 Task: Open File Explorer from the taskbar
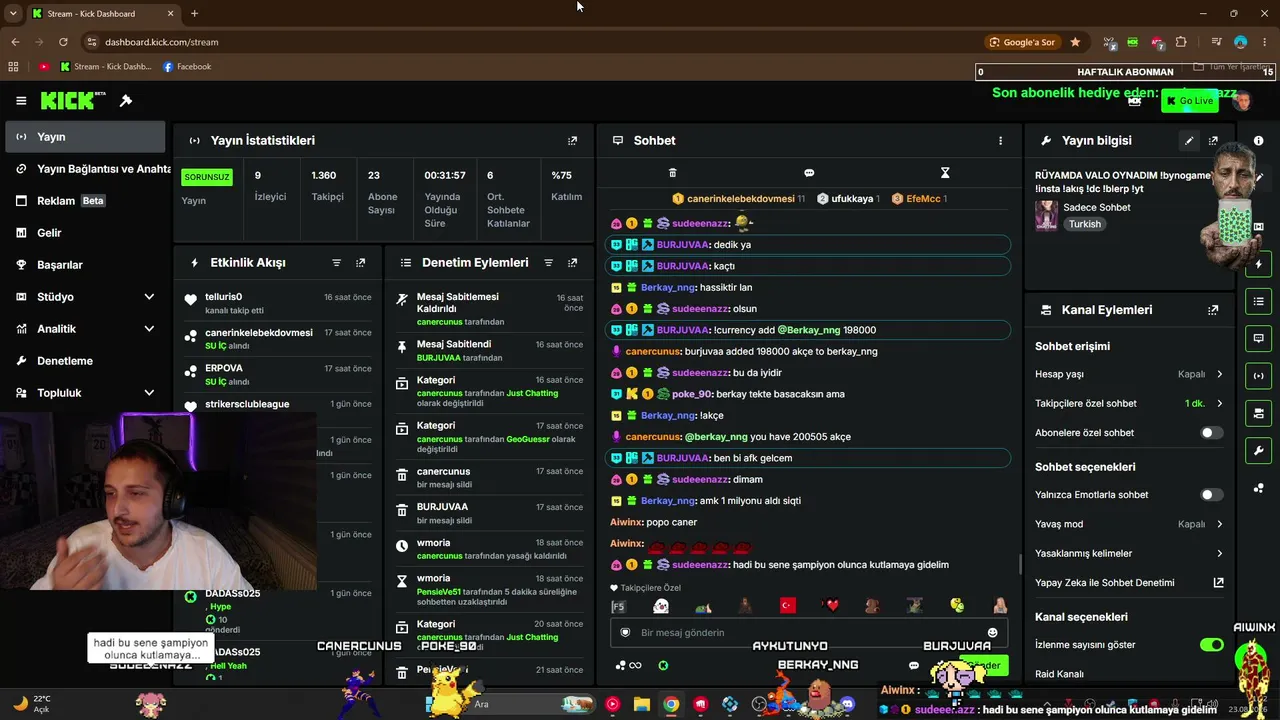pos(642,704)
